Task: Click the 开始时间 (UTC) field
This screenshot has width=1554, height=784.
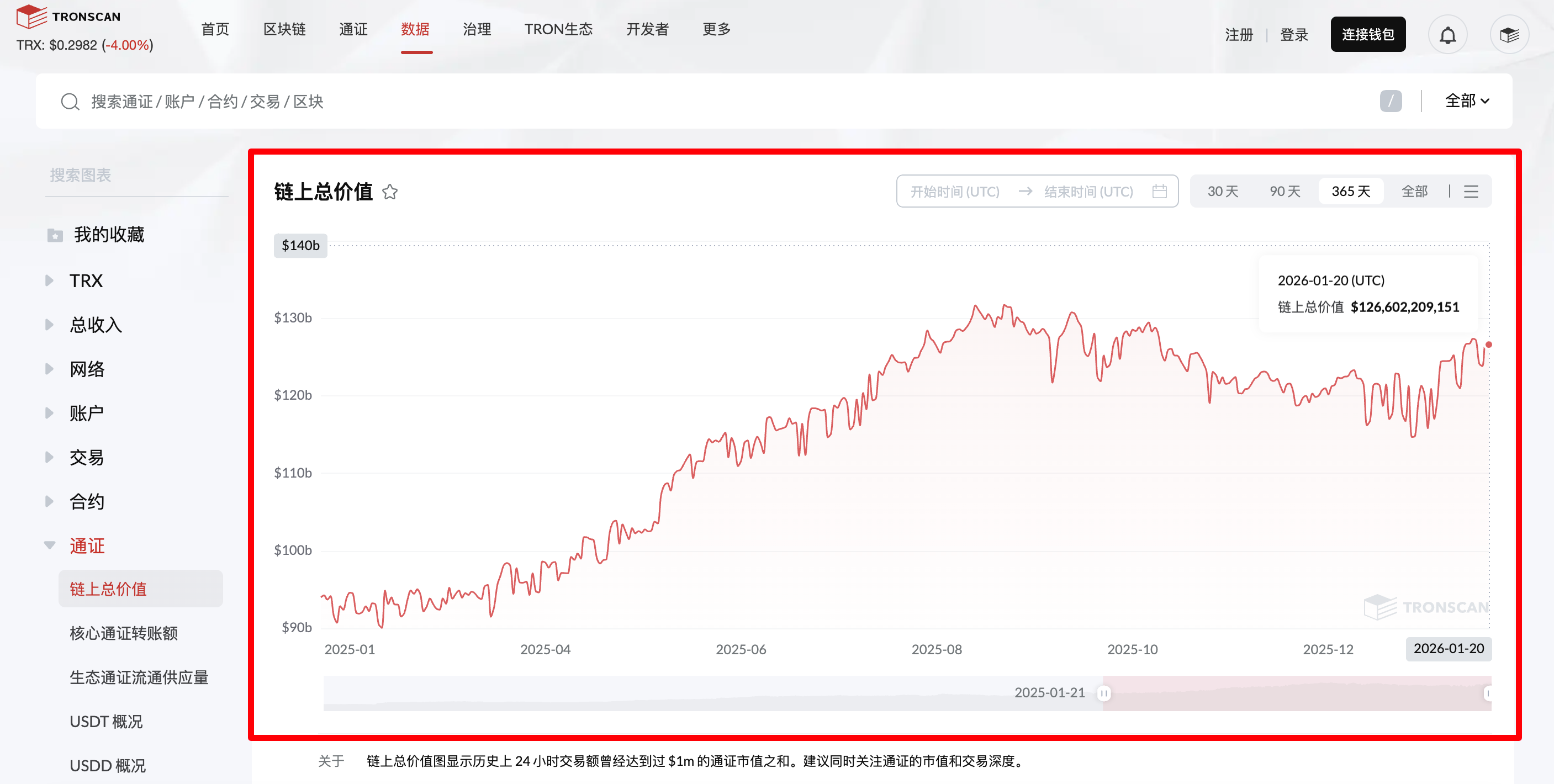Action: click(x=954, y=192)
